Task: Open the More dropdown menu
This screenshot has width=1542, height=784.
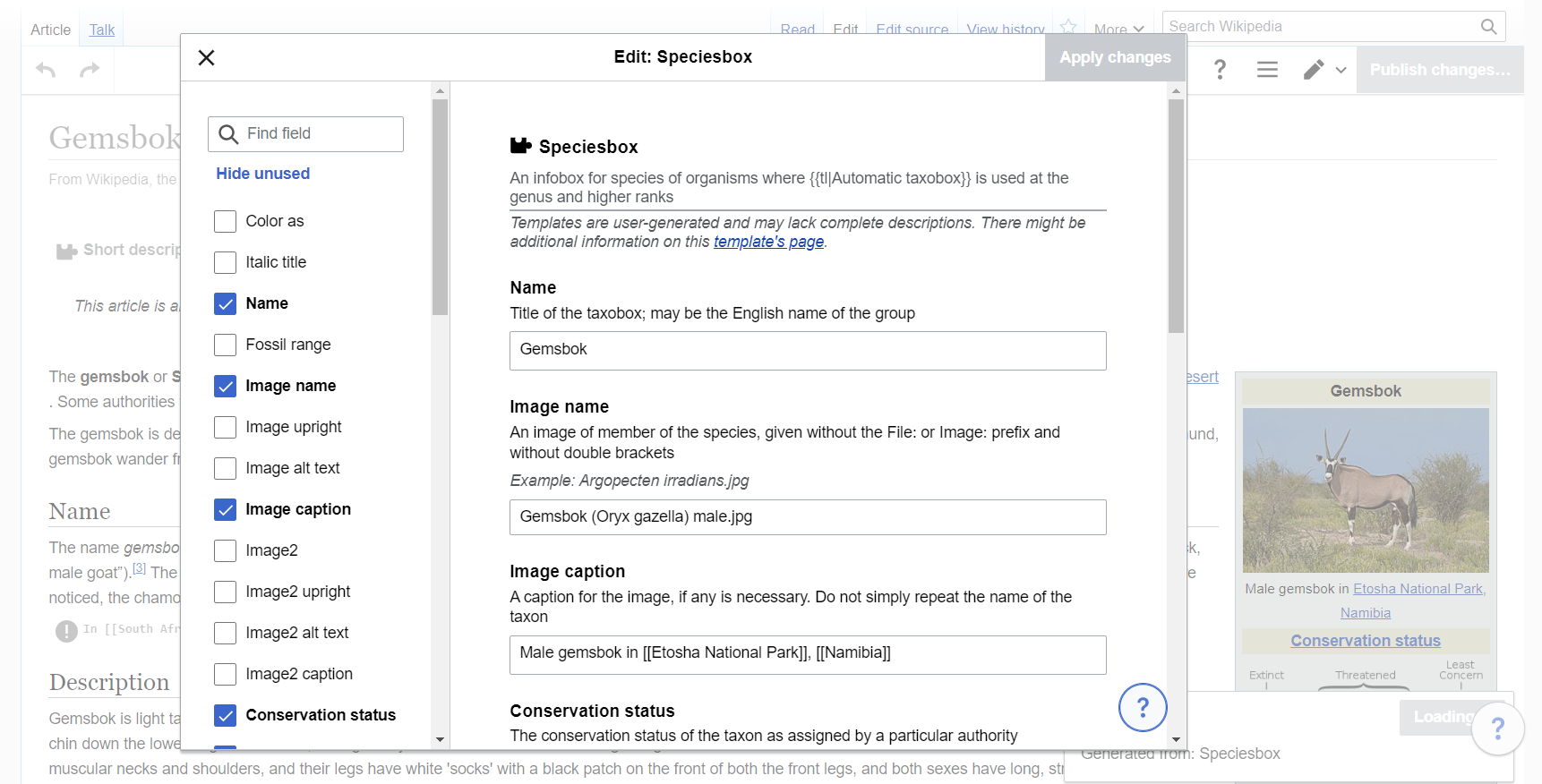Action: point(1118,30)
